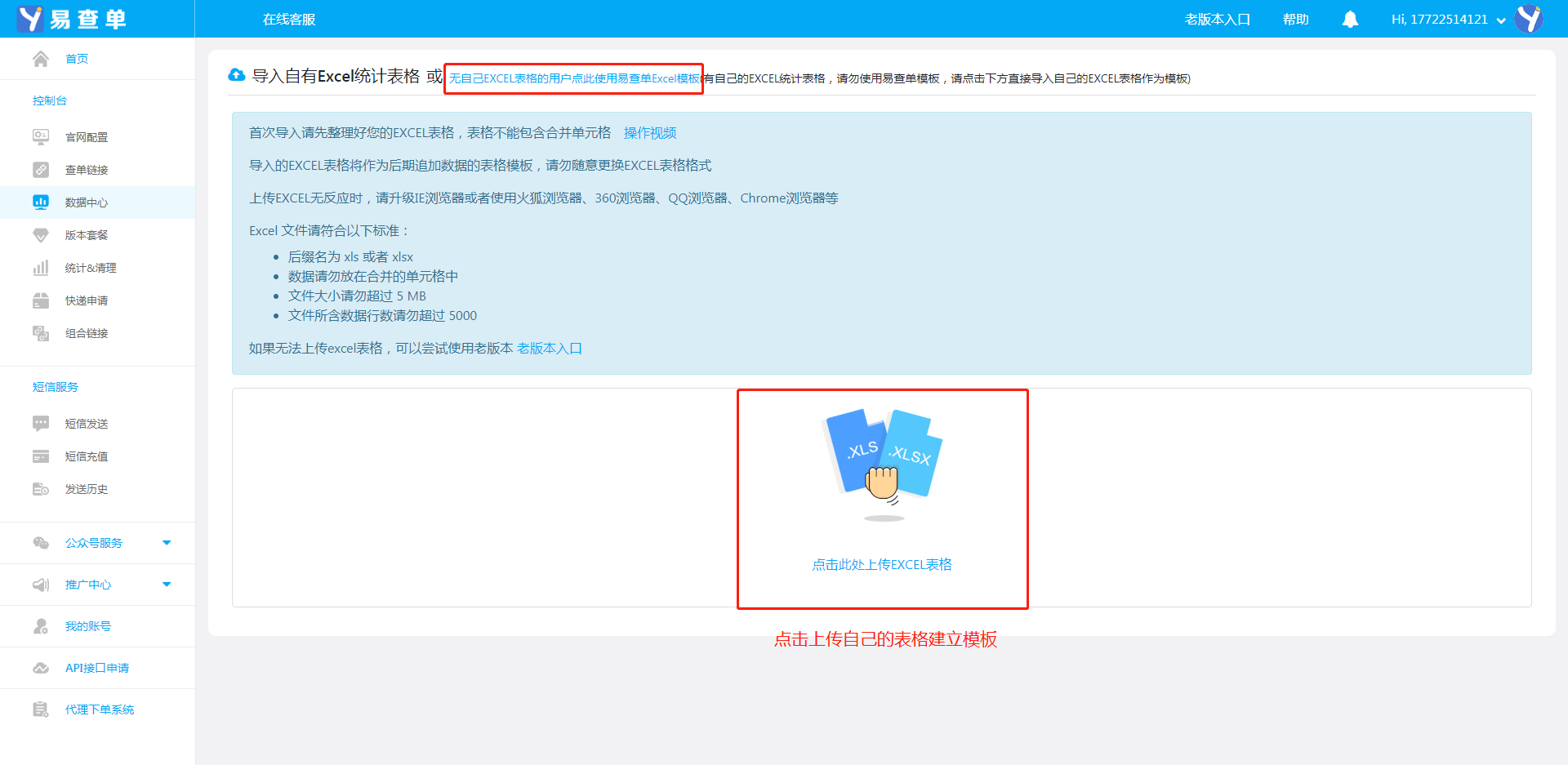Image resolution: width=1568 pixels, height=765 pixels.
Task: Click the user avatar logo at top right
Action: [x=1529, y=19]
